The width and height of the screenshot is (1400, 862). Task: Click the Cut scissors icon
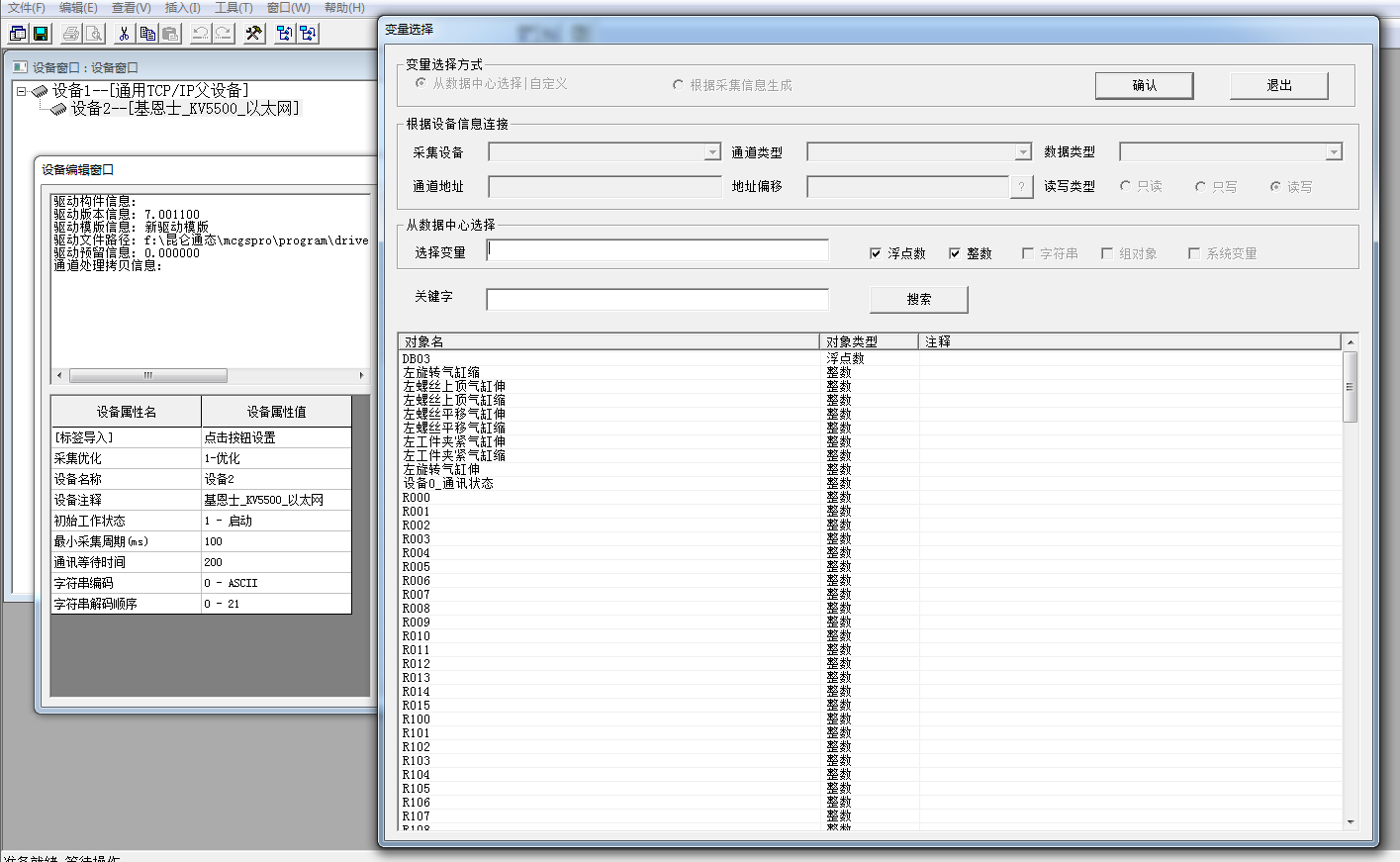click(124, 34)
